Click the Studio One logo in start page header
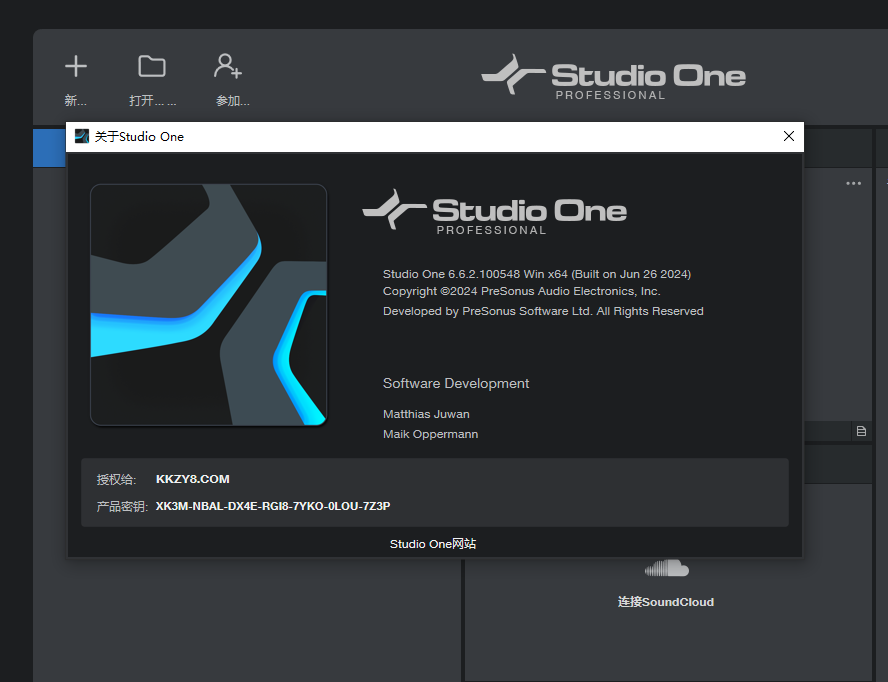Viewport: 888px width, 682px height. [613, 78]
